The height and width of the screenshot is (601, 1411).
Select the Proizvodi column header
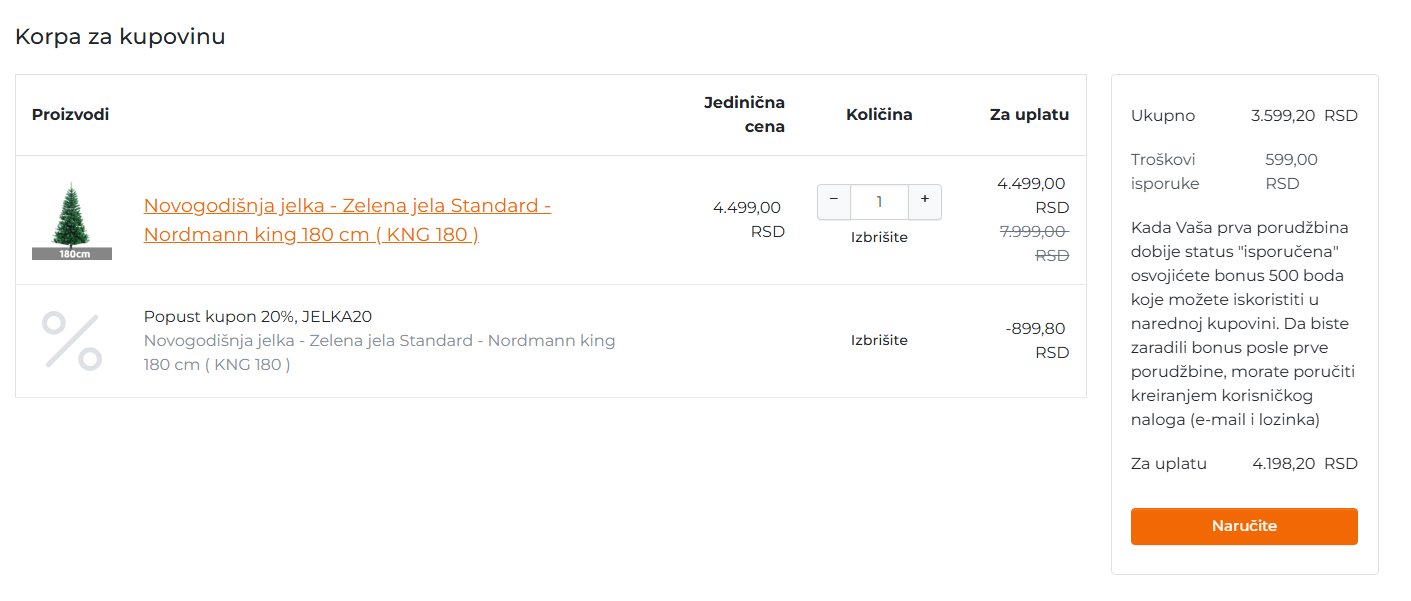click(x=71, y=114)
